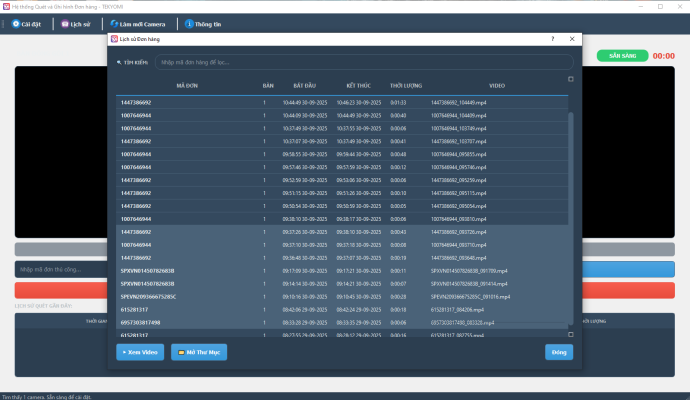This screenshot has width=690, height=400.
Task: Click the Cài đặt gear icon
Action: (x=16, y=24)
